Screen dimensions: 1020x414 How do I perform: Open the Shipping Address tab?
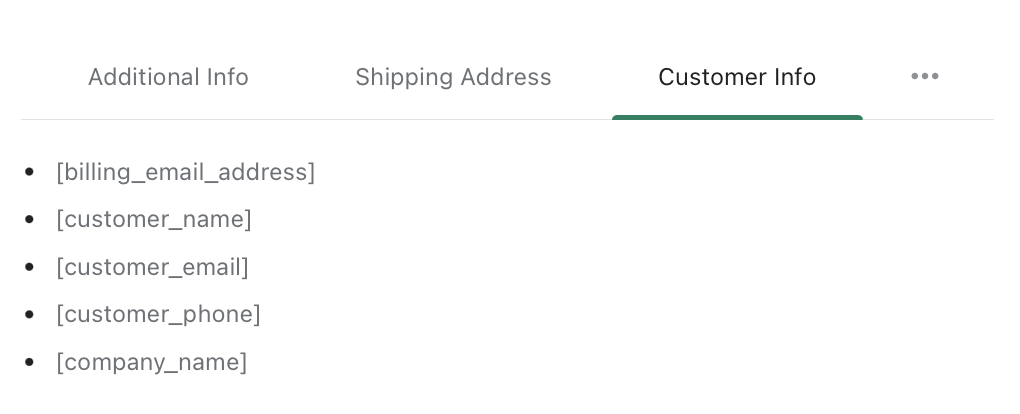453,77
